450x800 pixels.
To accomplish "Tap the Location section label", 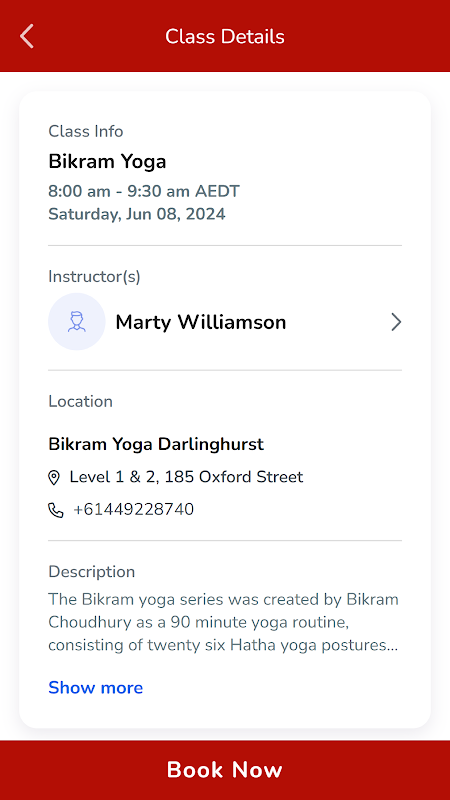I will [x=81, y=402].
